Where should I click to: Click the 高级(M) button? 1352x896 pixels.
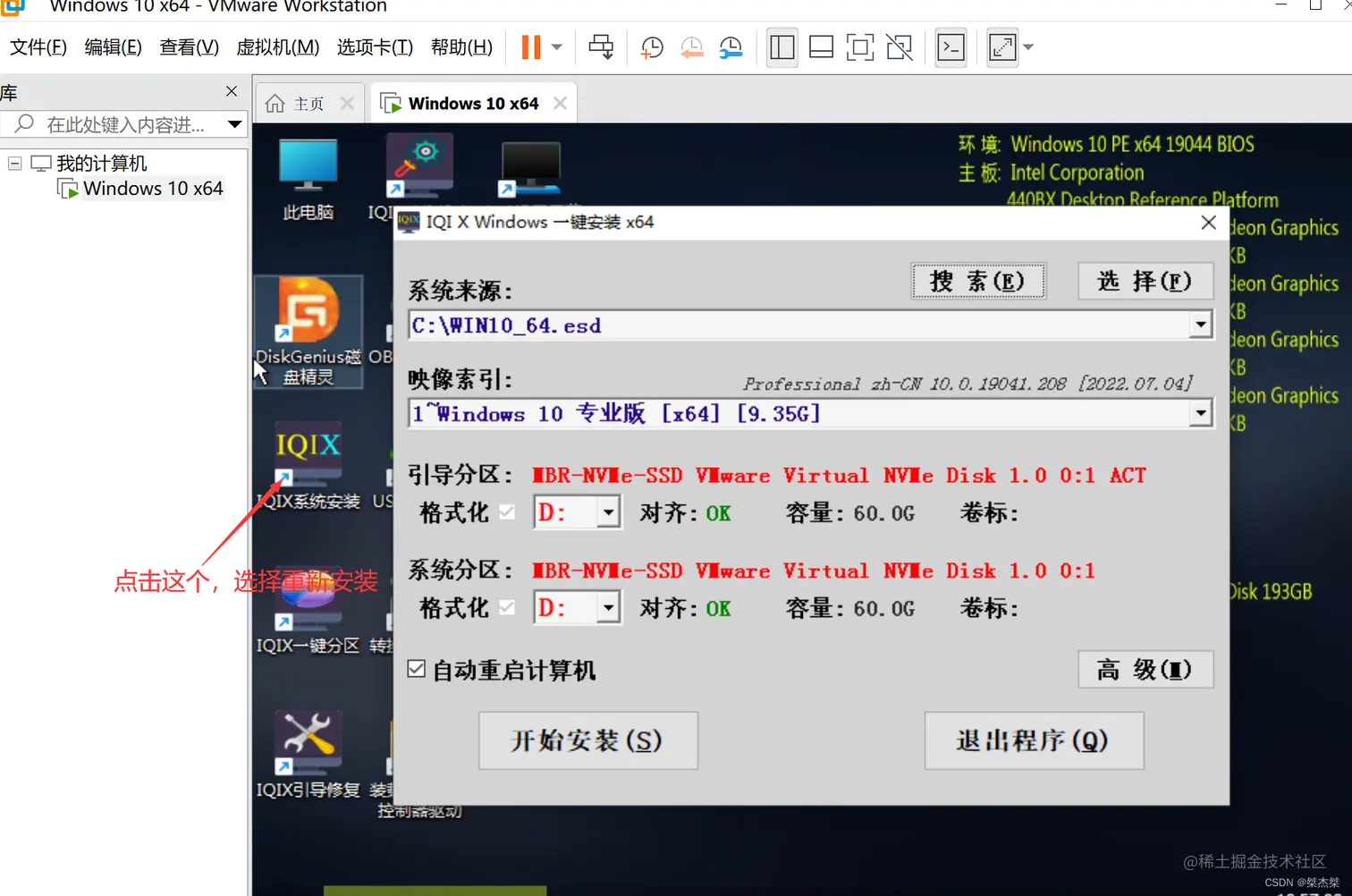(x=1145, y=669)
